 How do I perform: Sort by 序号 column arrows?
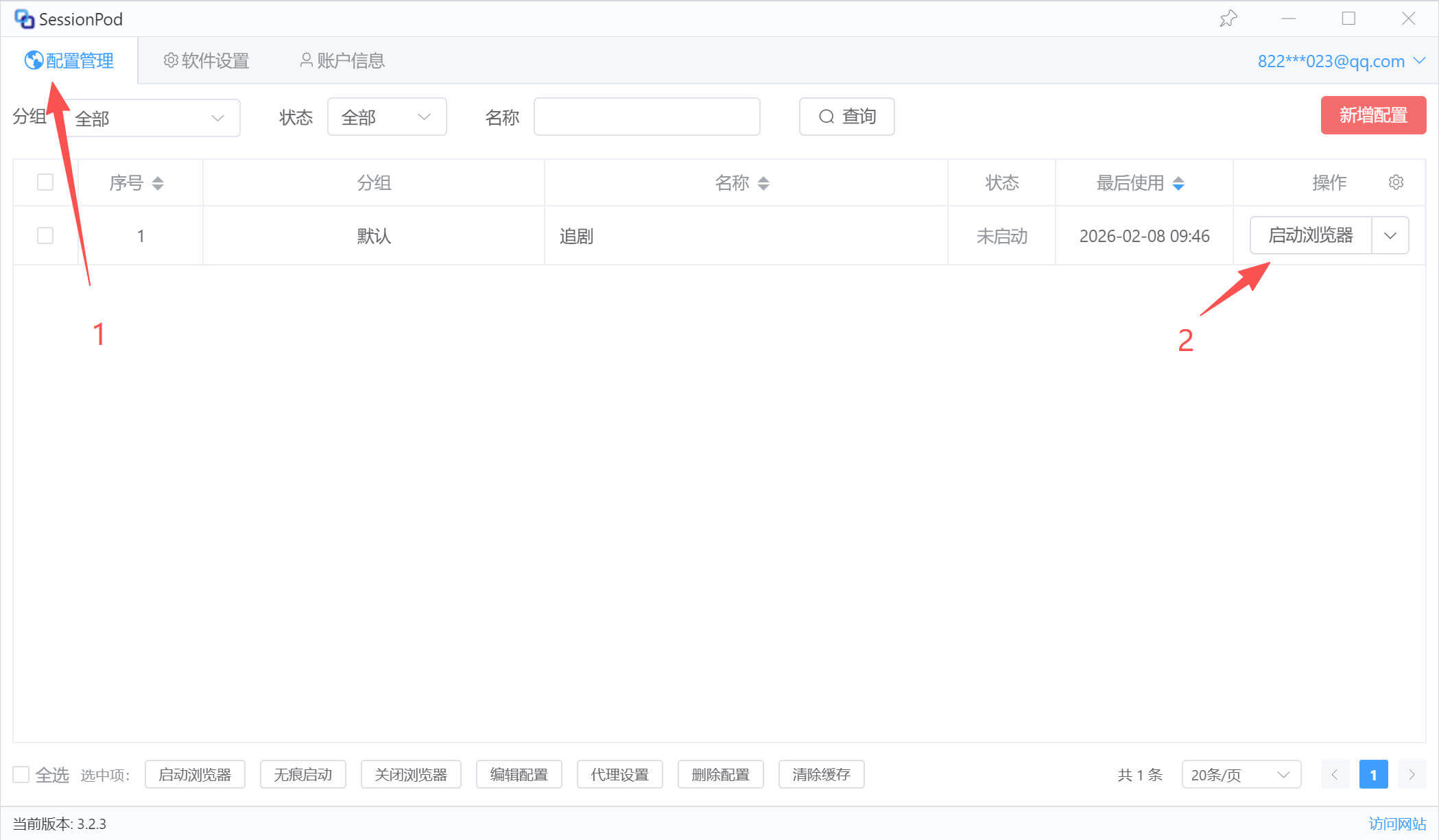(x=158, y=183)
